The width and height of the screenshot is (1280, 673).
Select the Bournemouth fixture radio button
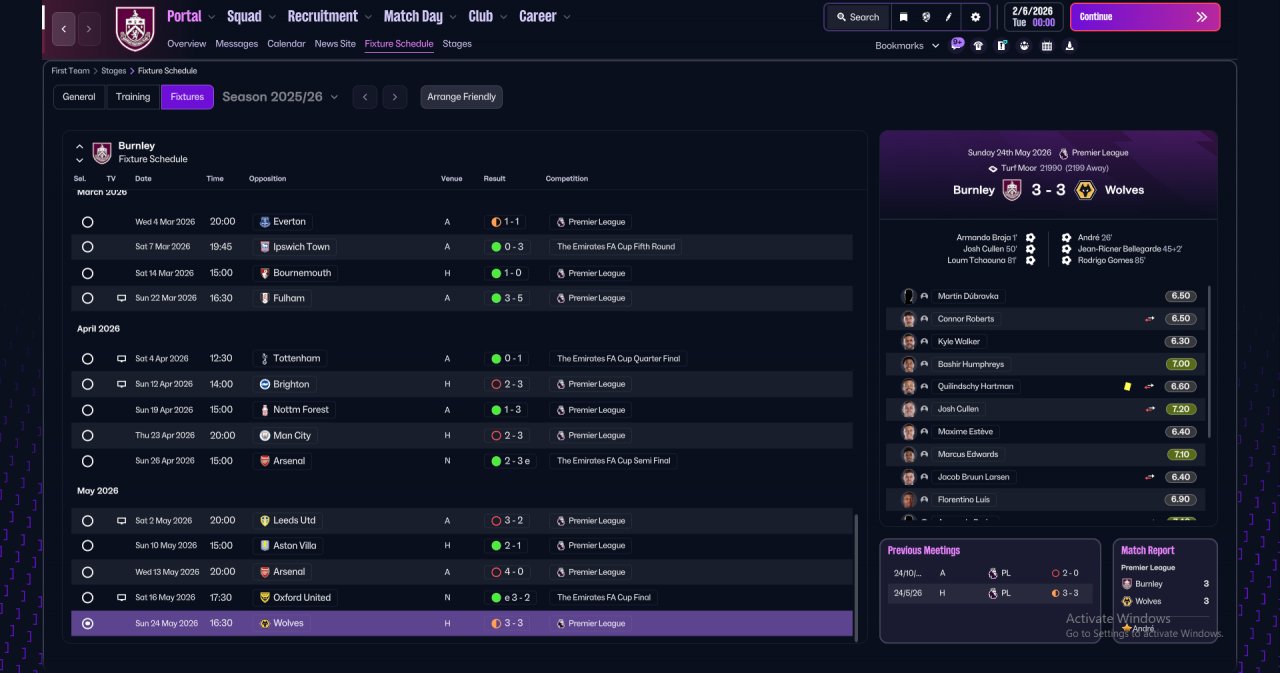tap(87, 273)
